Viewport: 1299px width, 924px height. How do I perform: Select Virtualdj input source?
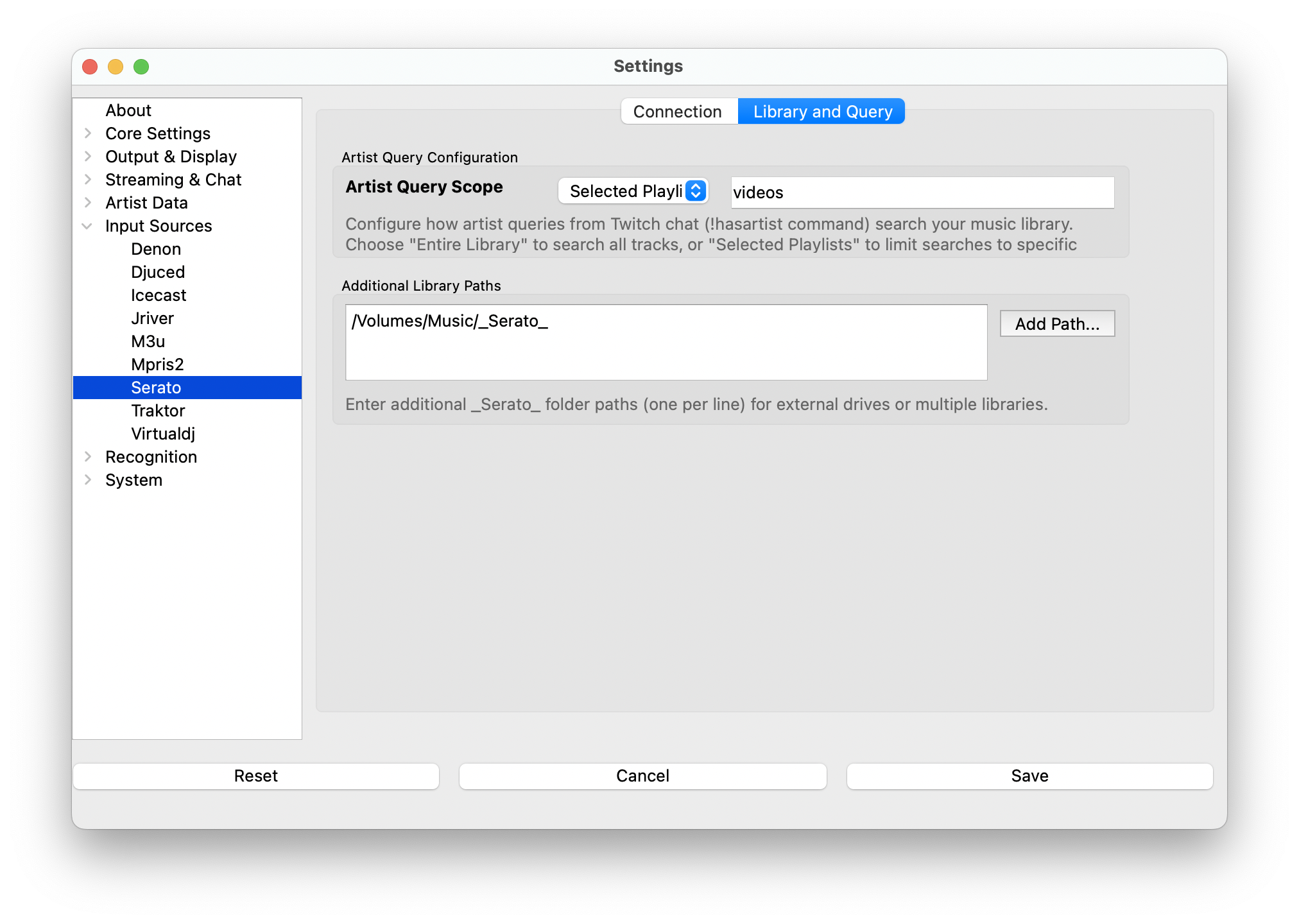tap(163, 434)
